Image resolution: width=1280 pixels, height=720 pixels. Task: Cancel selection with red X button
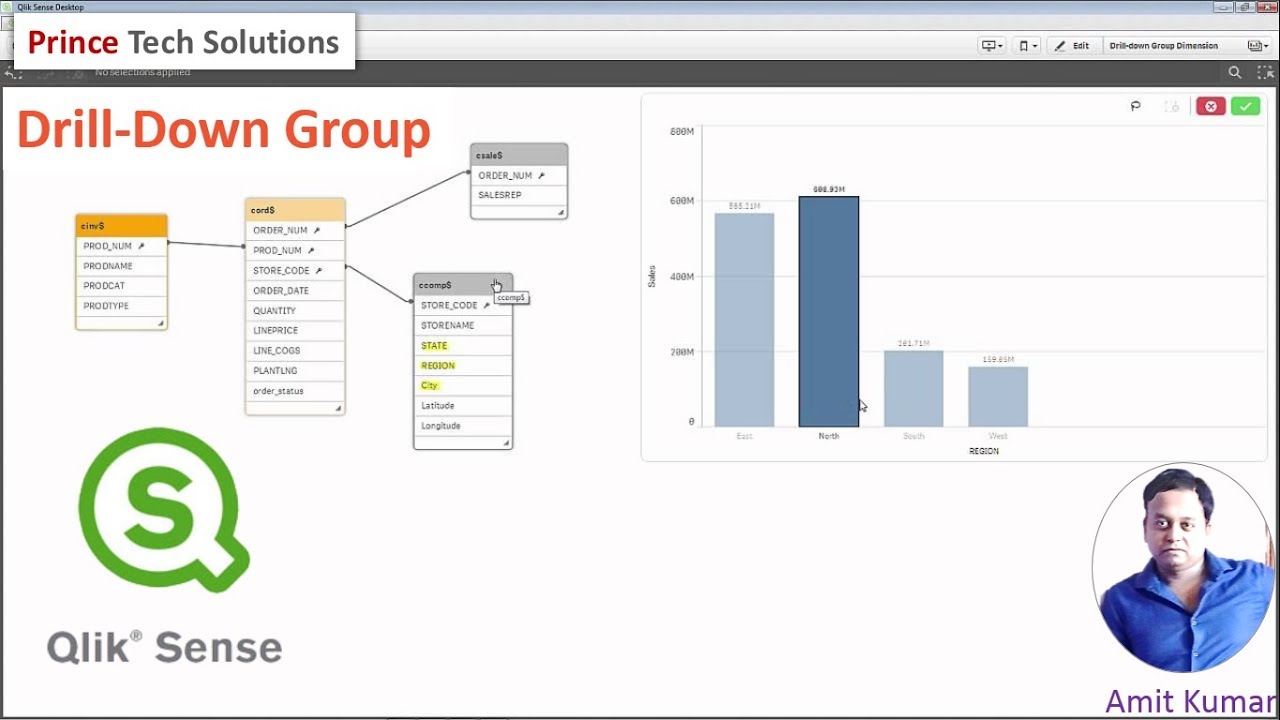click(1210, 106)
